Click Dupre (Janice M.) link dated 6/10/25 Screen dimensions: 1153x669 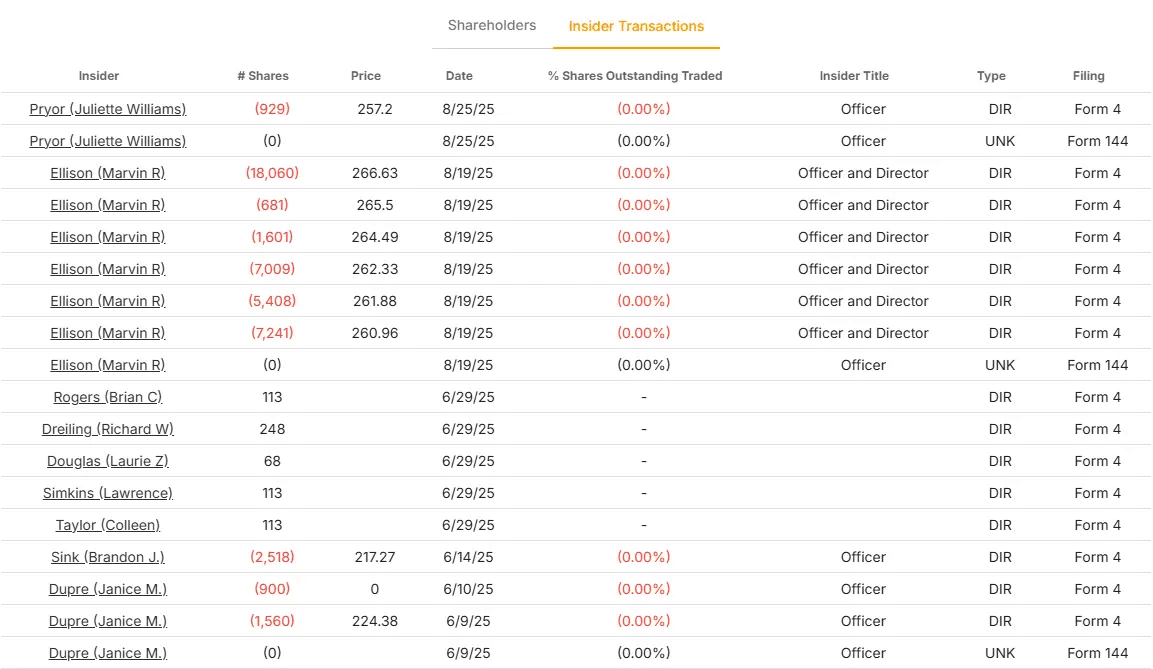click(108, 589)
